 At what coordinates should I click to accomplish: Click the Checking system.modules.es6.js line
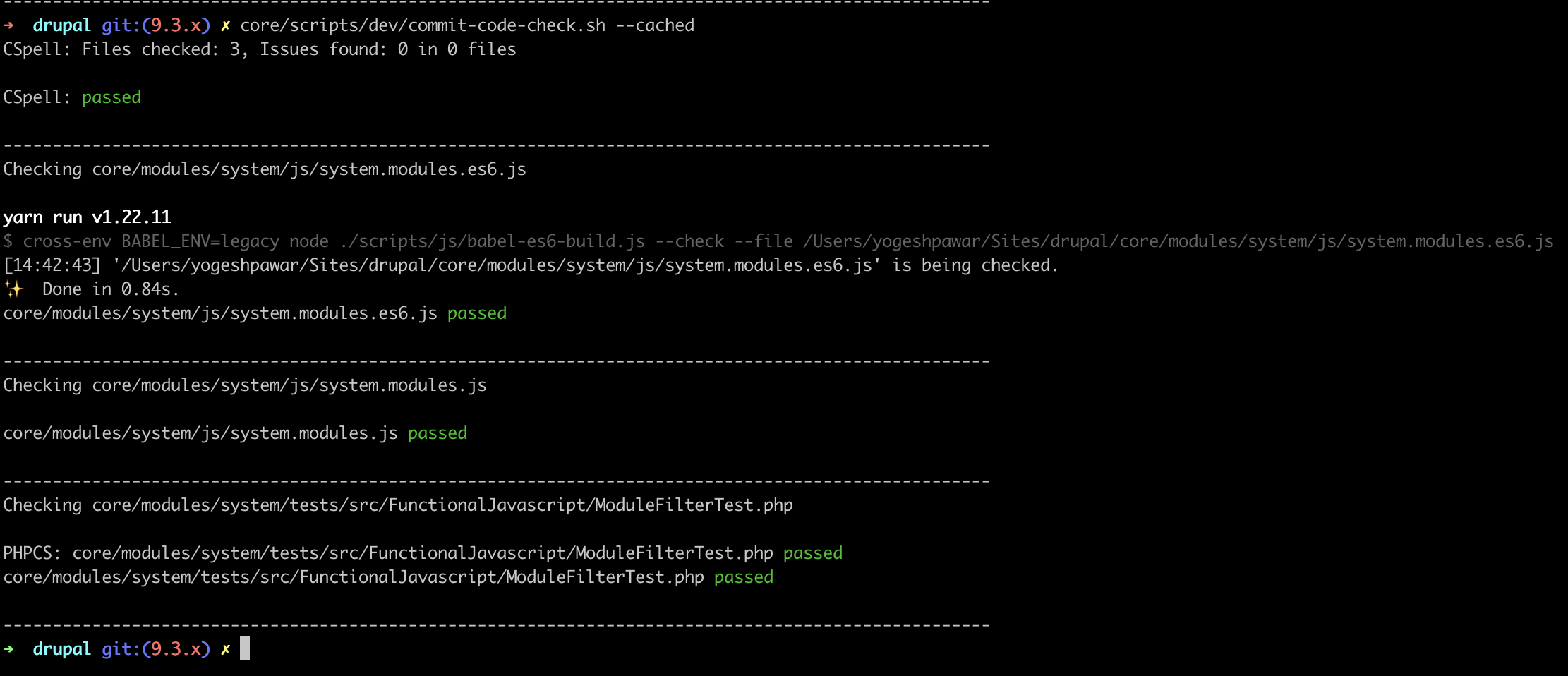(x=265, y=169)
